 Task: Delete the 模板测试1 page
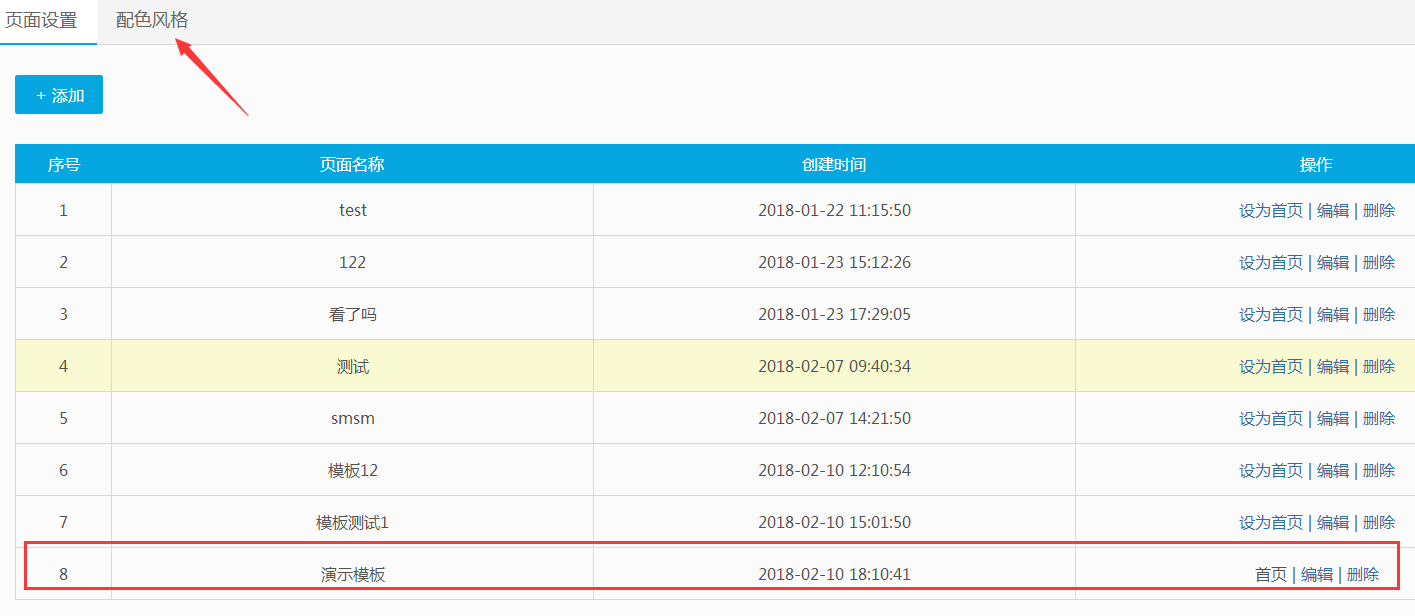[x=1379, y=522]
